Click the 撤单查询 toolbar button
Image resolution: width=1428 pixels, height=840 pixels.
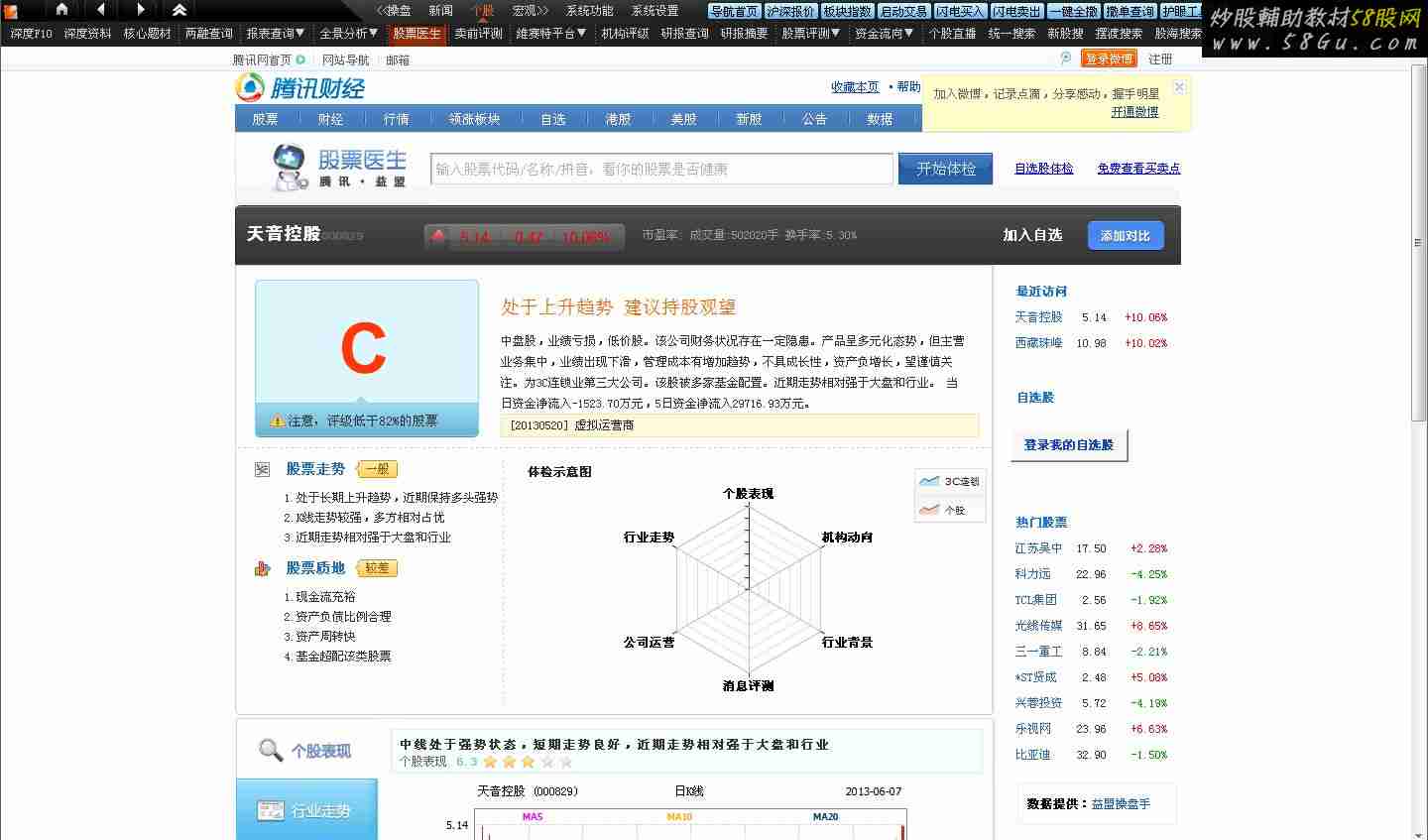[x=1130, y=11]
